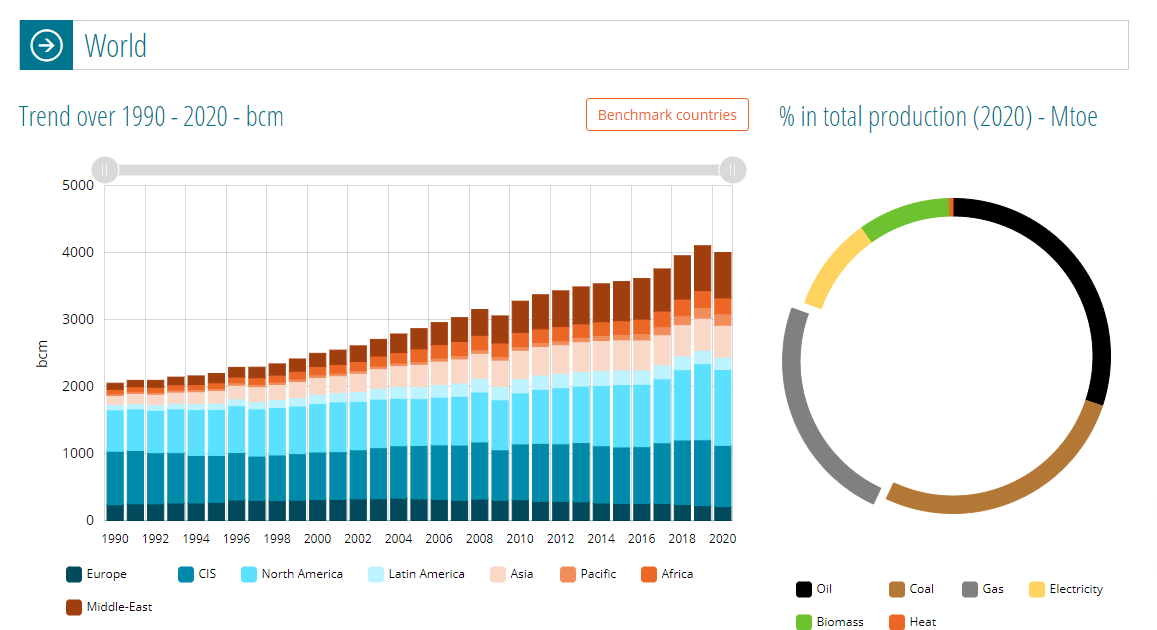1157x630 pixels.
Task: Toggle Africa legend entry
Action: 667,574
